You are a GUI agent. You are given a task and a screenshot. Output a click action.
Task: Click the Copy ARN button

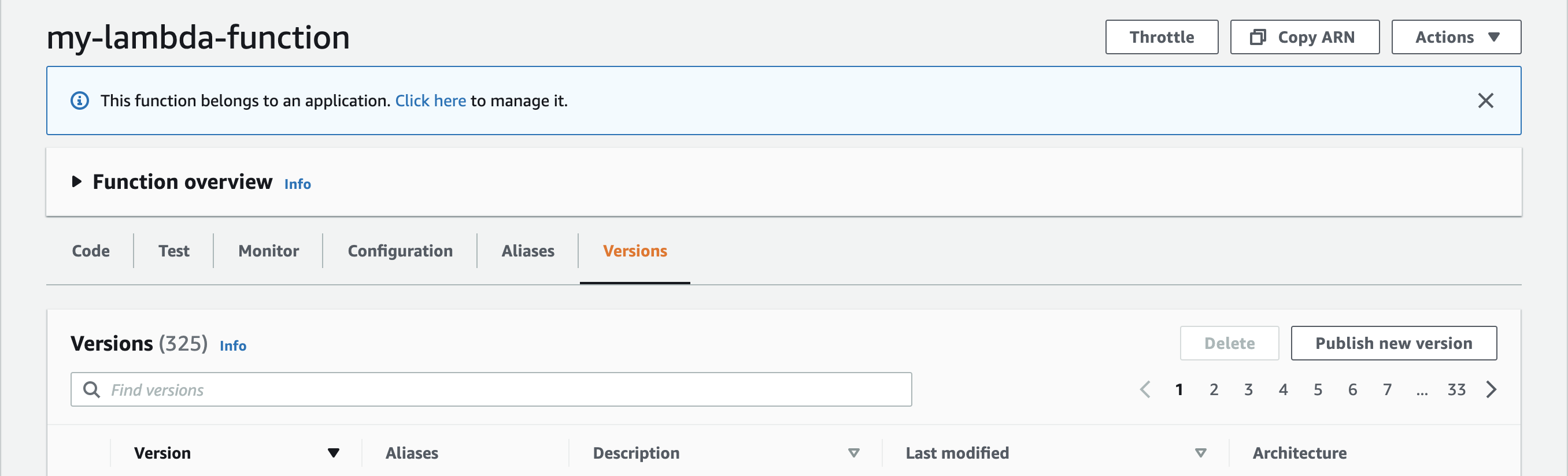click(1304, 37)
